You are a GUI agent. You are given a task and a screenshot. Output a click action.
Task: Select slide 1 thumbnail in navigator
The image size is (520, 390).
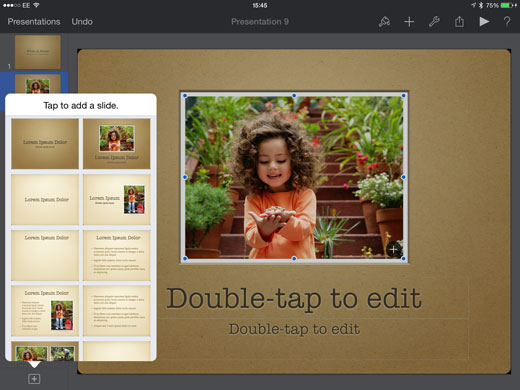tap(38, 52)
